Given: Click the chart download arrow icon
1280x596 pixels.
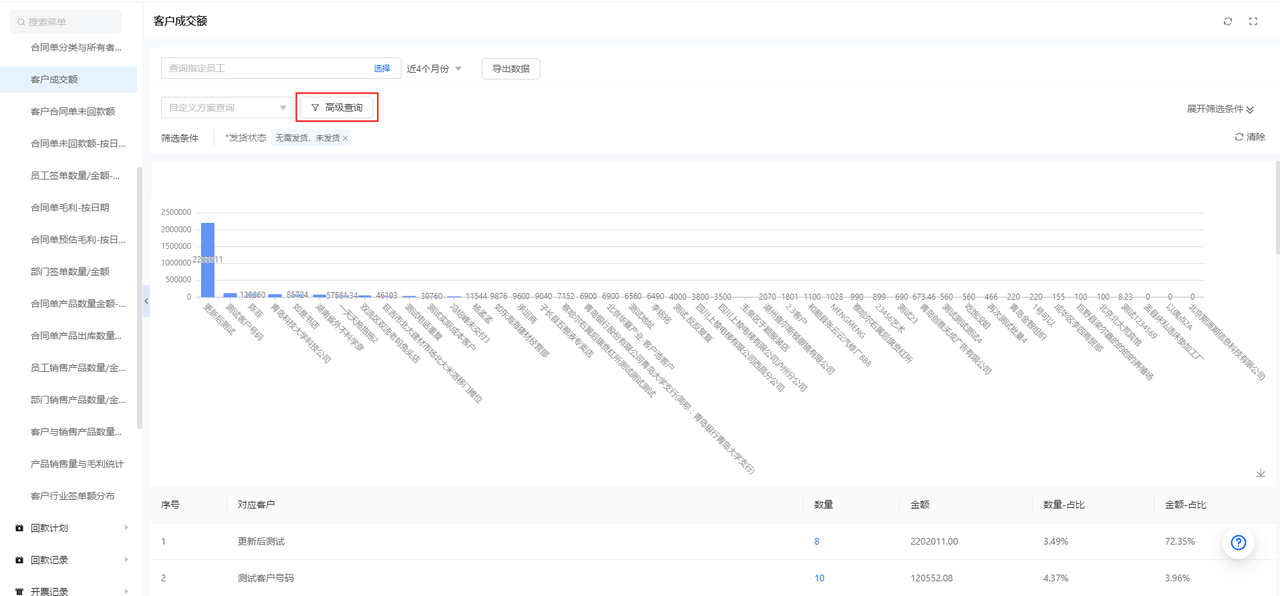Looking at the screenshot, I should pyautogui.click(x=1260, y=473).
